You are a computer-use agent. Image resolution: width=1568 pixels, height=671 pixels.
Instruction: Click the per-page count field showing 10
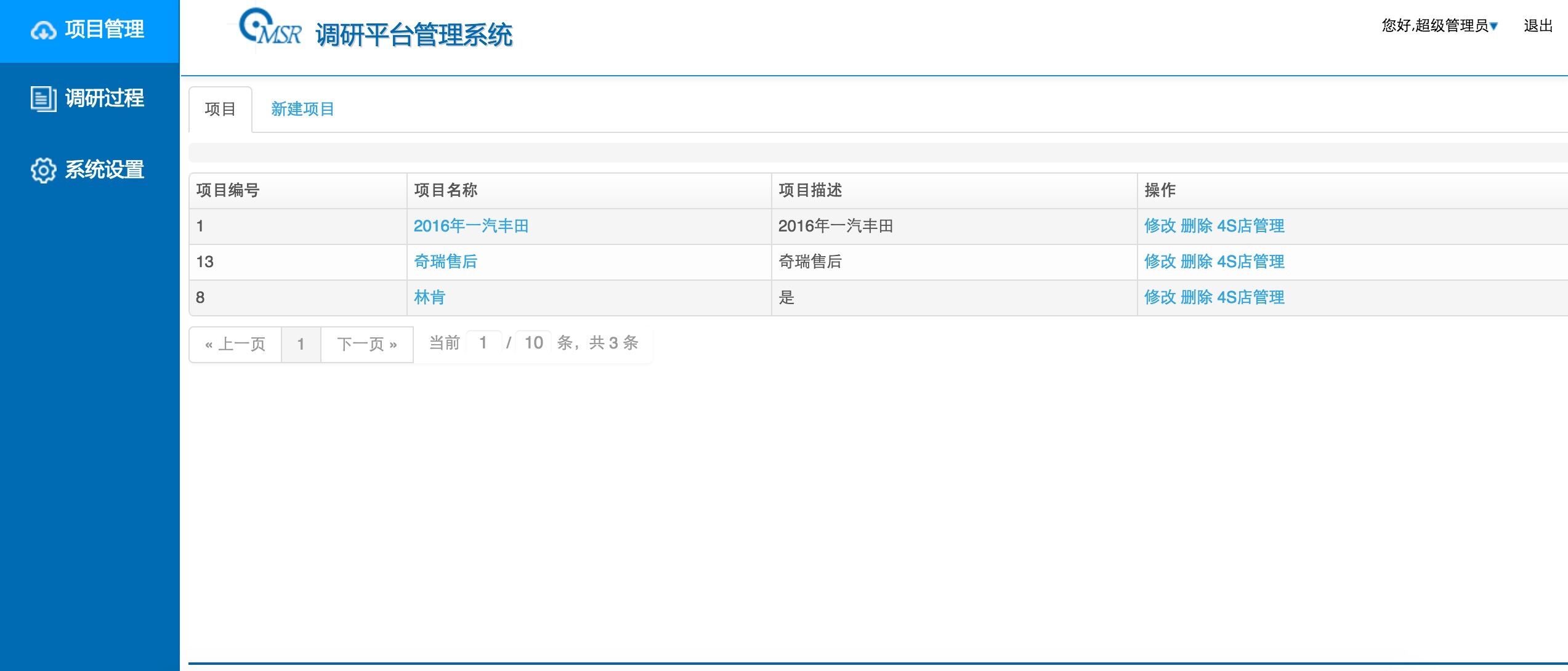tap(533, 343)
